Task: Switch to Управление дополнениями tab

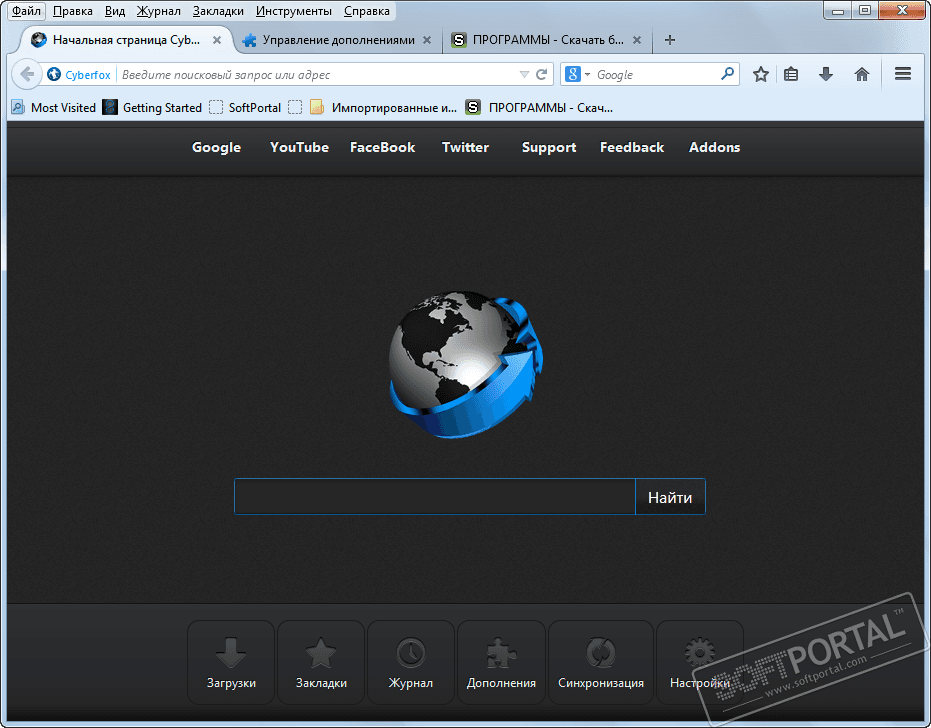Action: [338, 40]
